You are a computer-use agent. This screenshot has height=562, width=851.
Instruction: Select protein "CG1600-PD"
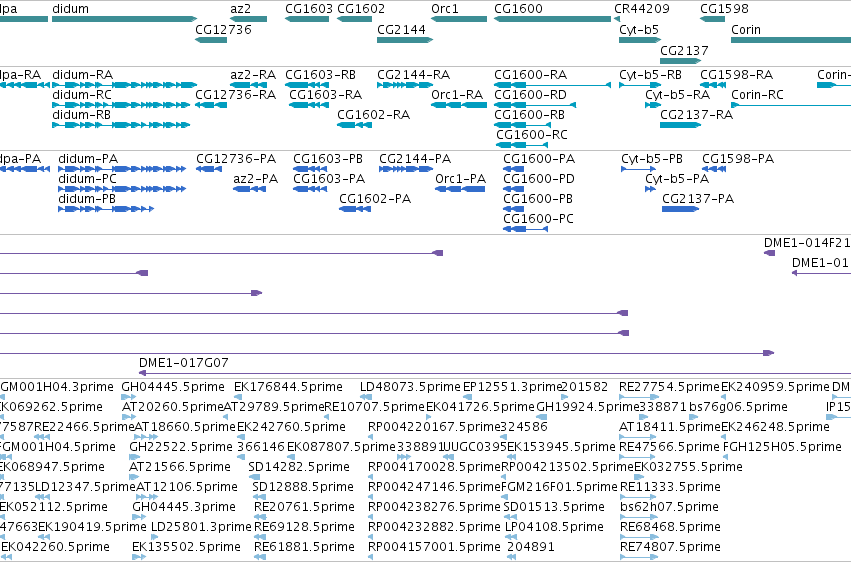coord(513,189)
